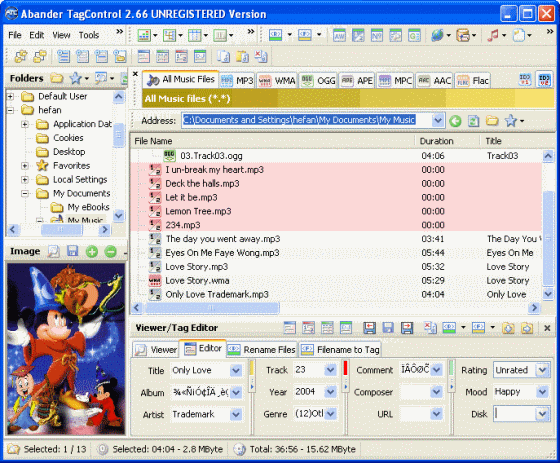
Task: Switch to the MP3 filter tab
Action: pos(237,81)
